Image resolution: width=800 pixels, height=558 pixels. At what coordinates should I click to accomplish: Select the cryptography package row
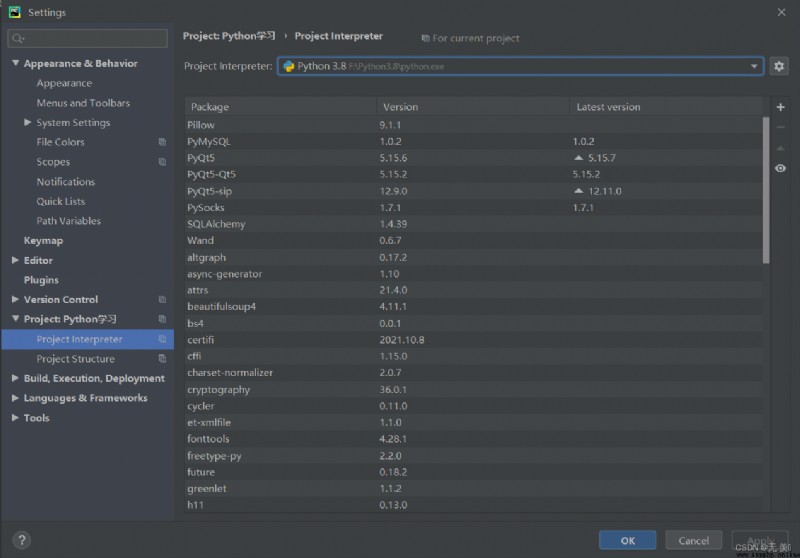pos(473,390)
